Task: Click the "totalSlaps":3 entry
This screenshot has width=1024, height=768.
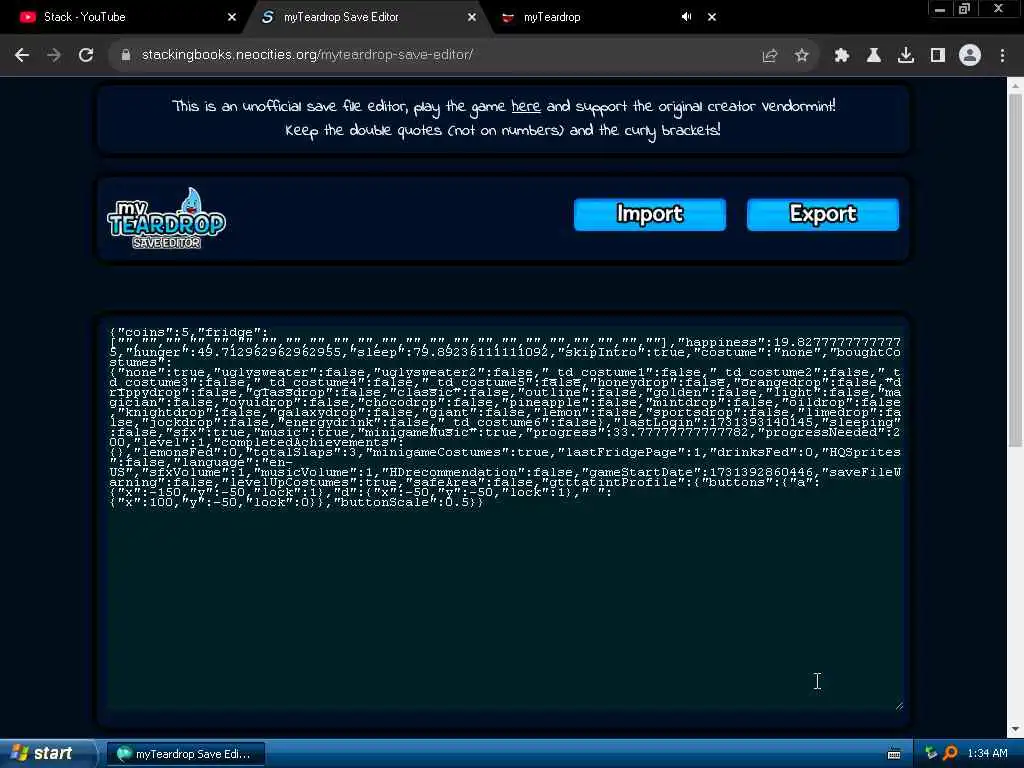Action: point(302,452)
